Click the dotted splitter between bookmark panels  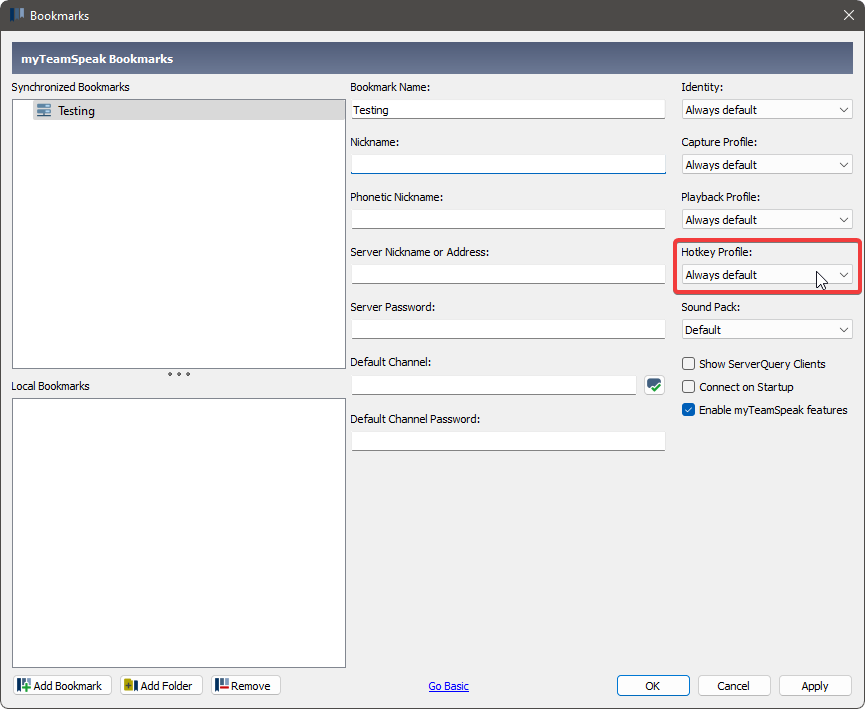pyautogui.click(x=178, y=374)
